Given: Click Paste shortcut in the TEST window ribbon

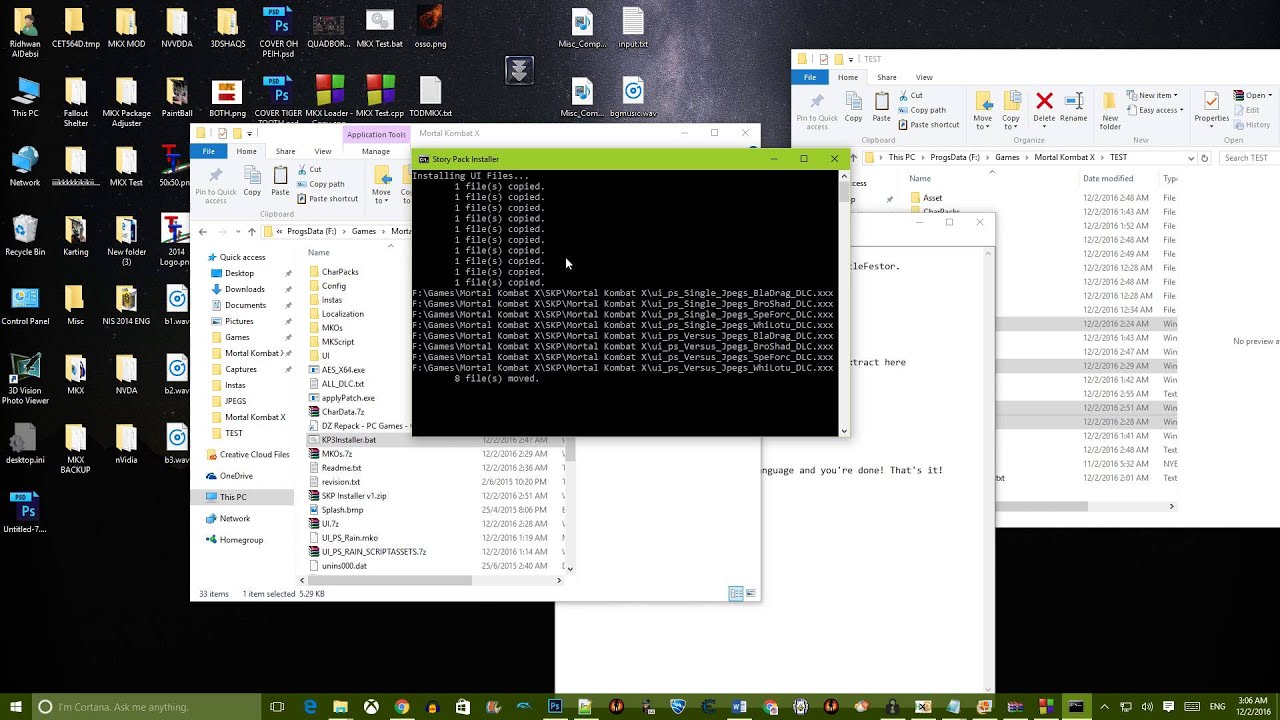Looking at the screenshot, I should (x=928, y=125).
